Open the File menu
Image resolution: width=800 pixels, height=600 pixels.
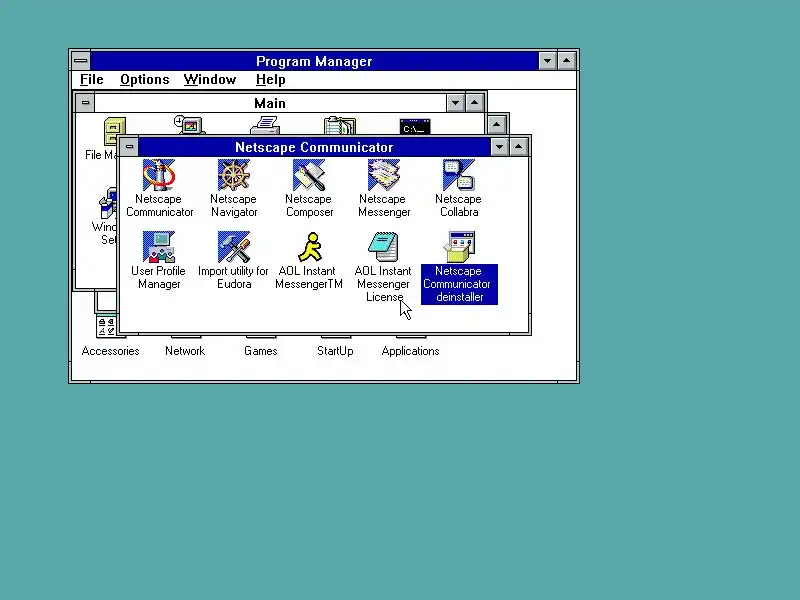coord(92,80)
